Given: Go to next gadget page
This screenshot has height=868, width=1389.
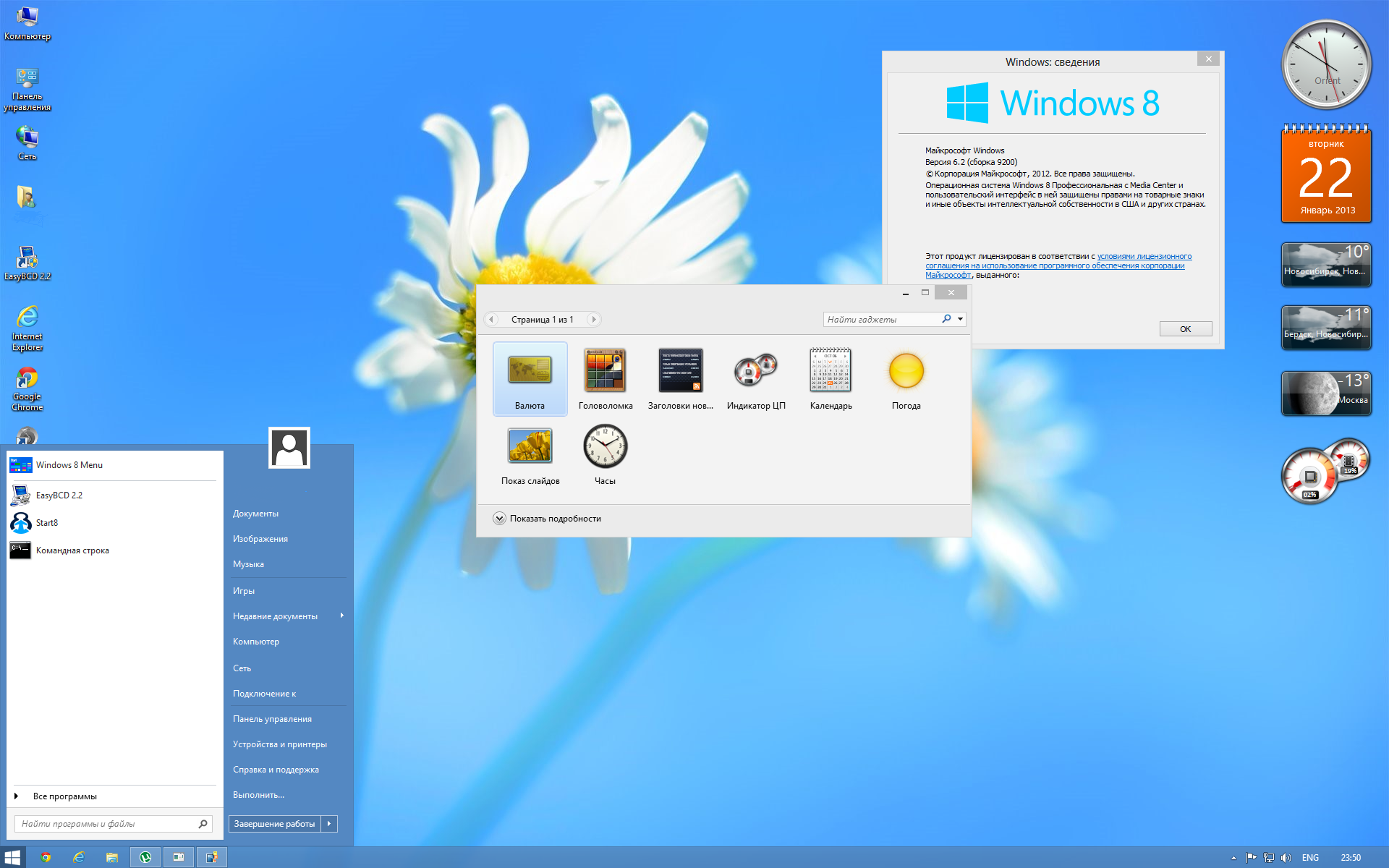Looking at the screenshot, I should (x=593, y=320).
